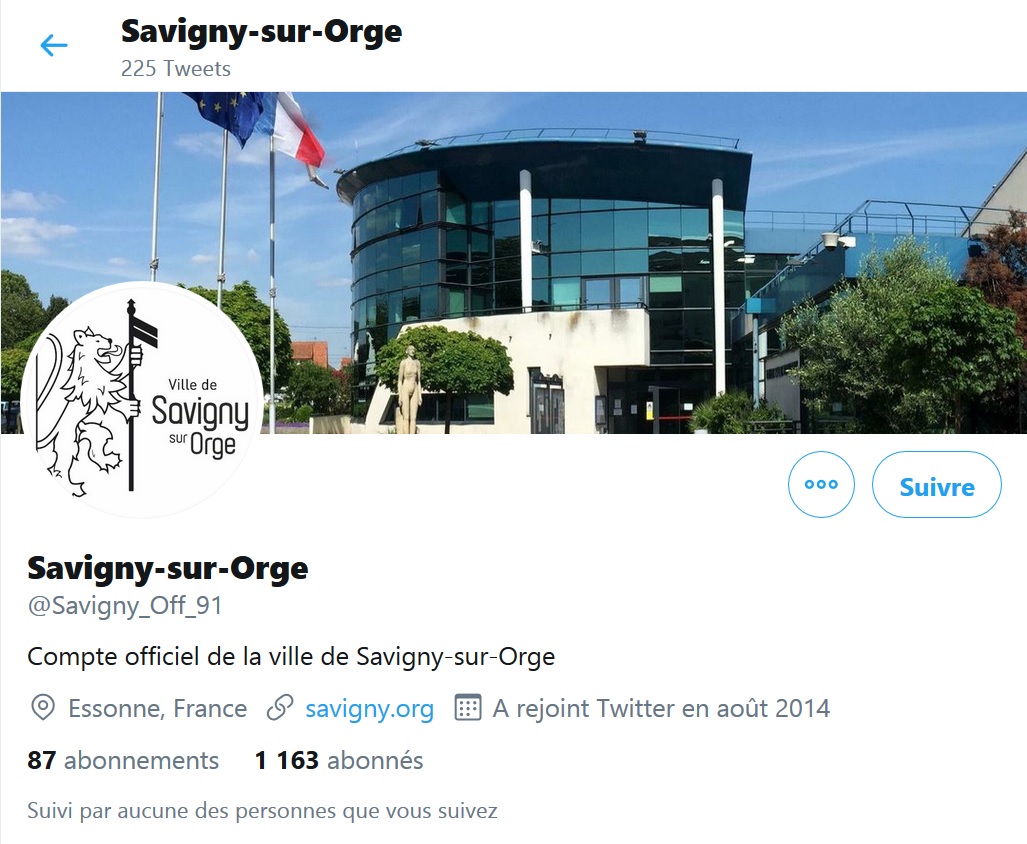Image resolution: width=1027 pixels, height=844 pixels.
Task: Click 'Suivi par aucune des personnes' text
Action: pos(262,811)
